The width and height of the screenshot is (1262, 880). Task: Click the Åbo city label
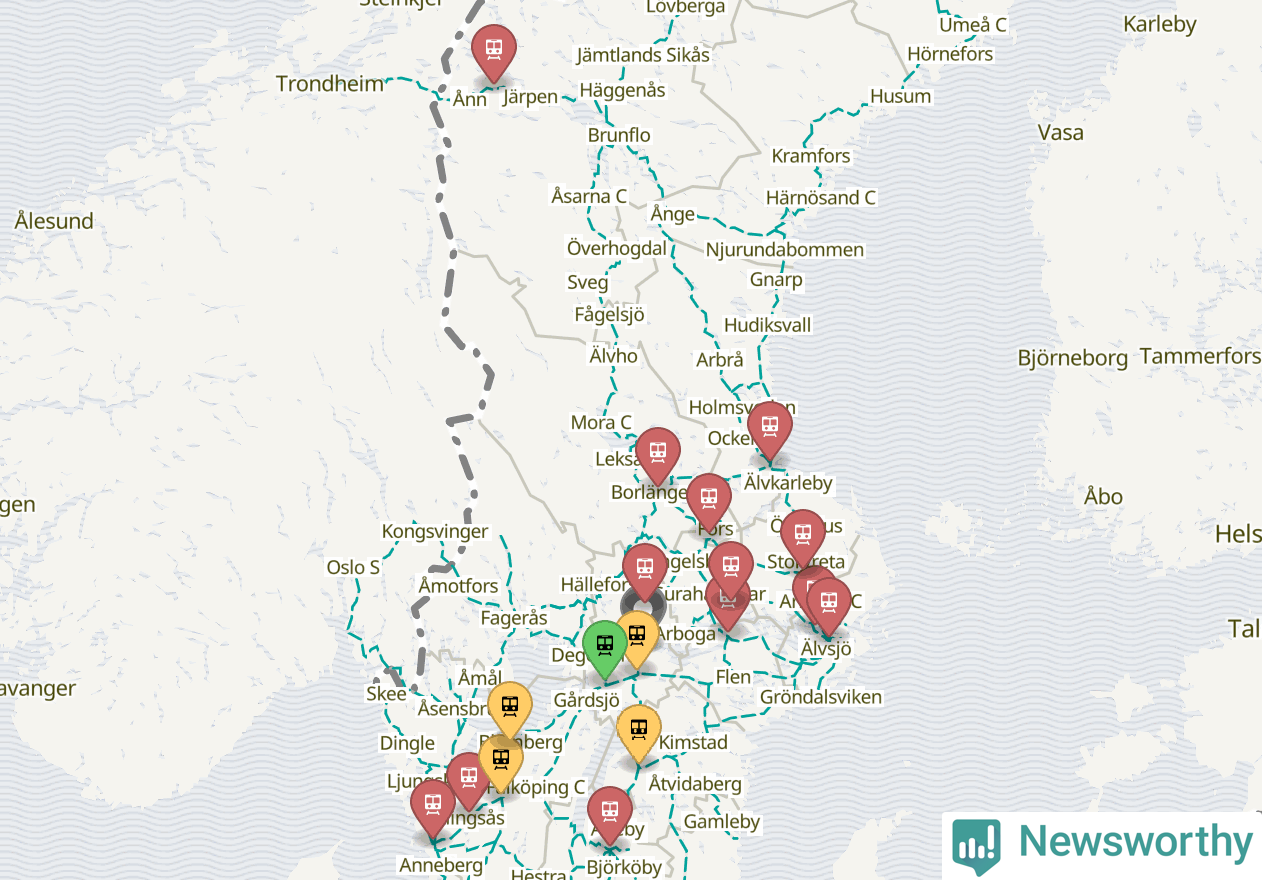point(1103,496)
